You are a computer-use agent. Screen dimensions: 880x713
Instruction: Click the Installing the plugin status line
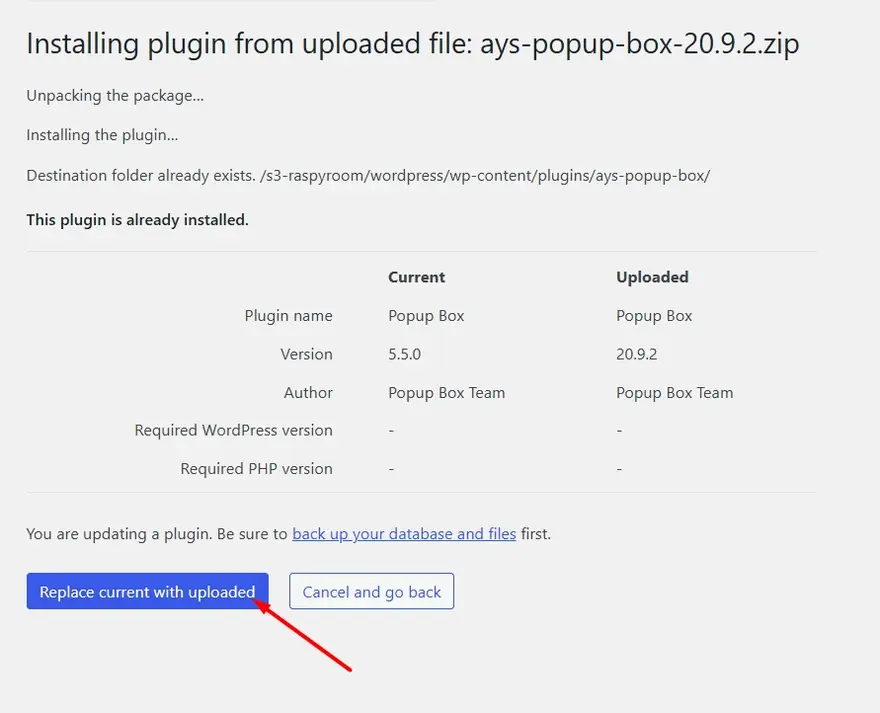click(x=102, y=135)
